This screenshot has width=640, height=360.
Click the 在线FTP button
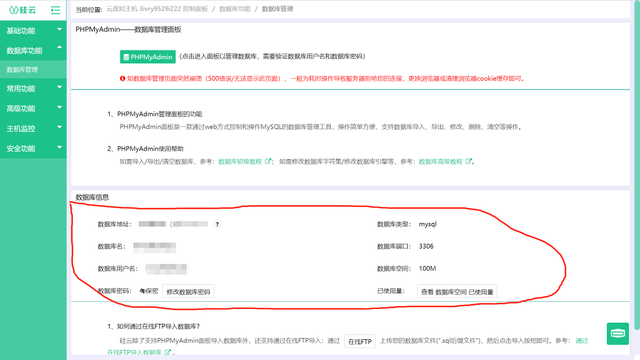click(x=360, y=341)
